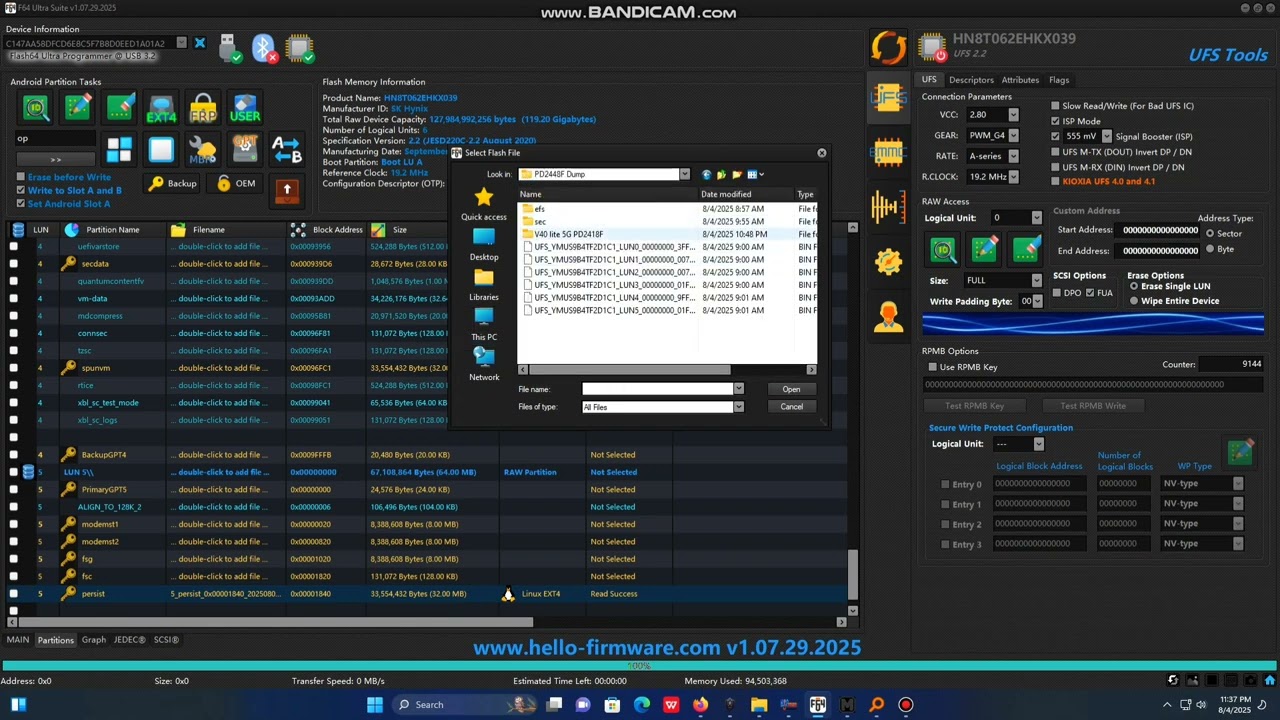Toggle the FUA checkbox
This screenshot has height=720, width=1280.
click(x=1089, y=293)
